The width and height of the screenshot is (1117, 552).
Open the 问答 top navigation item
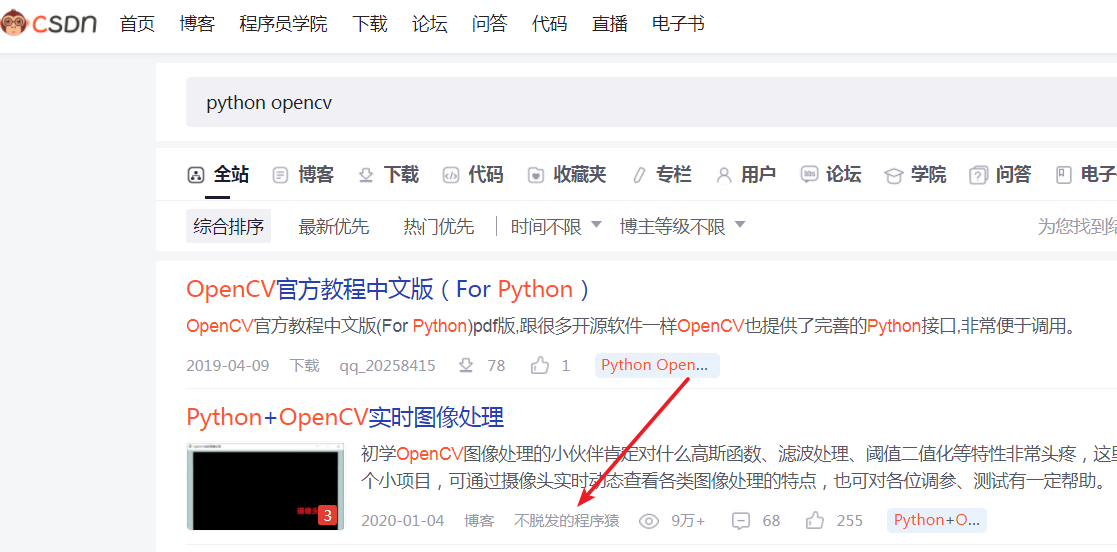coord(489,24)
